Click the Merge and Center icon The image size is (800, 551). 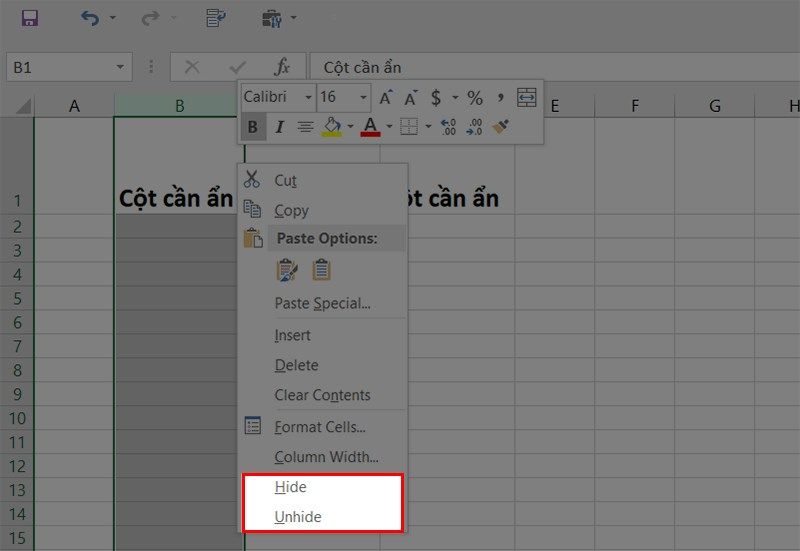(x=527, y=97)
